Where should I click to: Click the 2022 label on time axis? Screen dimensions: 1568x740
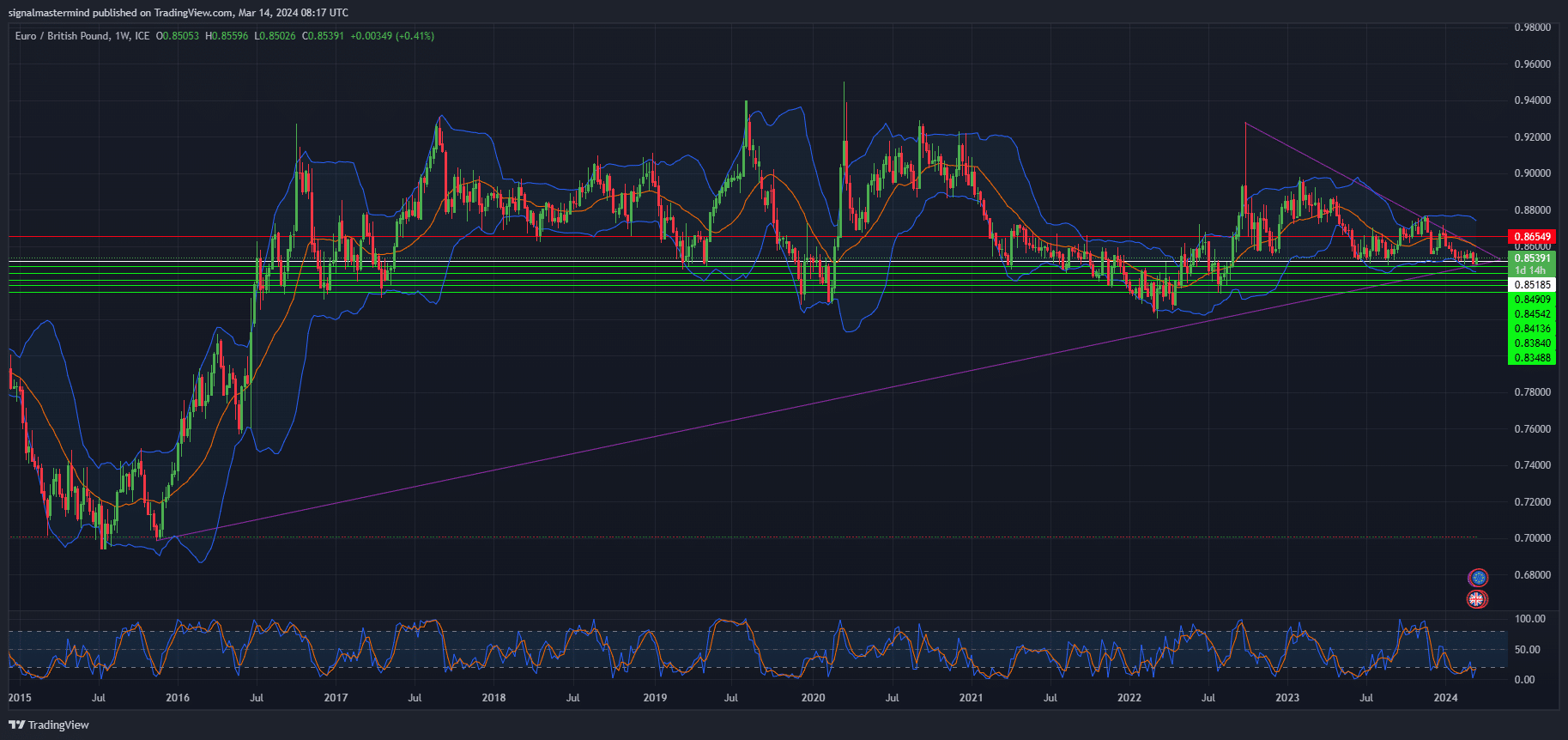1129,698
